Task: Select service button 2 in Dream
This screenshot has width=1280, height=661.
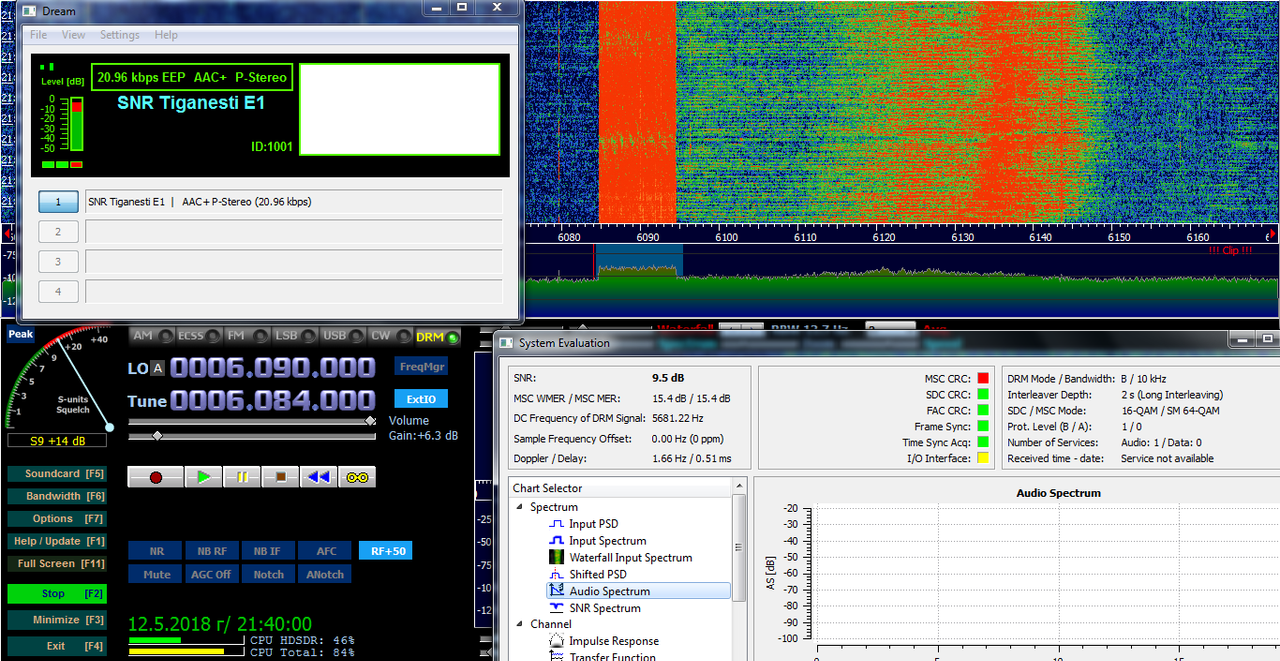Action: click(58, 232)
